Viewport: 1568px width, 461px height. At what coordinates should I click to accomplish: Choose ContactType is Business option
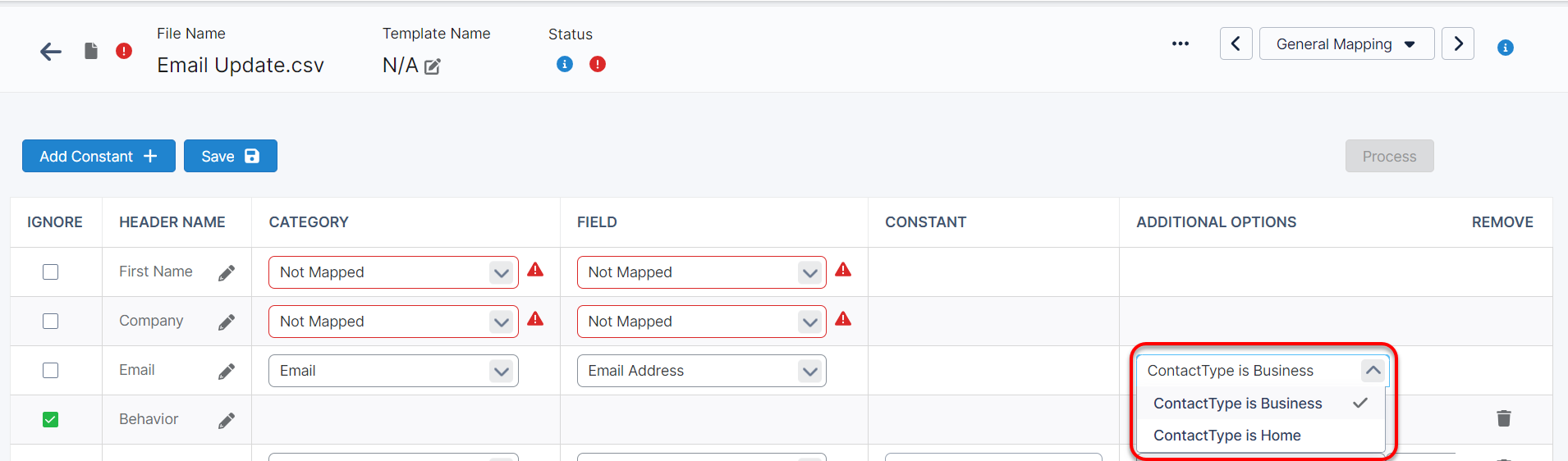[x=1238, y=404]
